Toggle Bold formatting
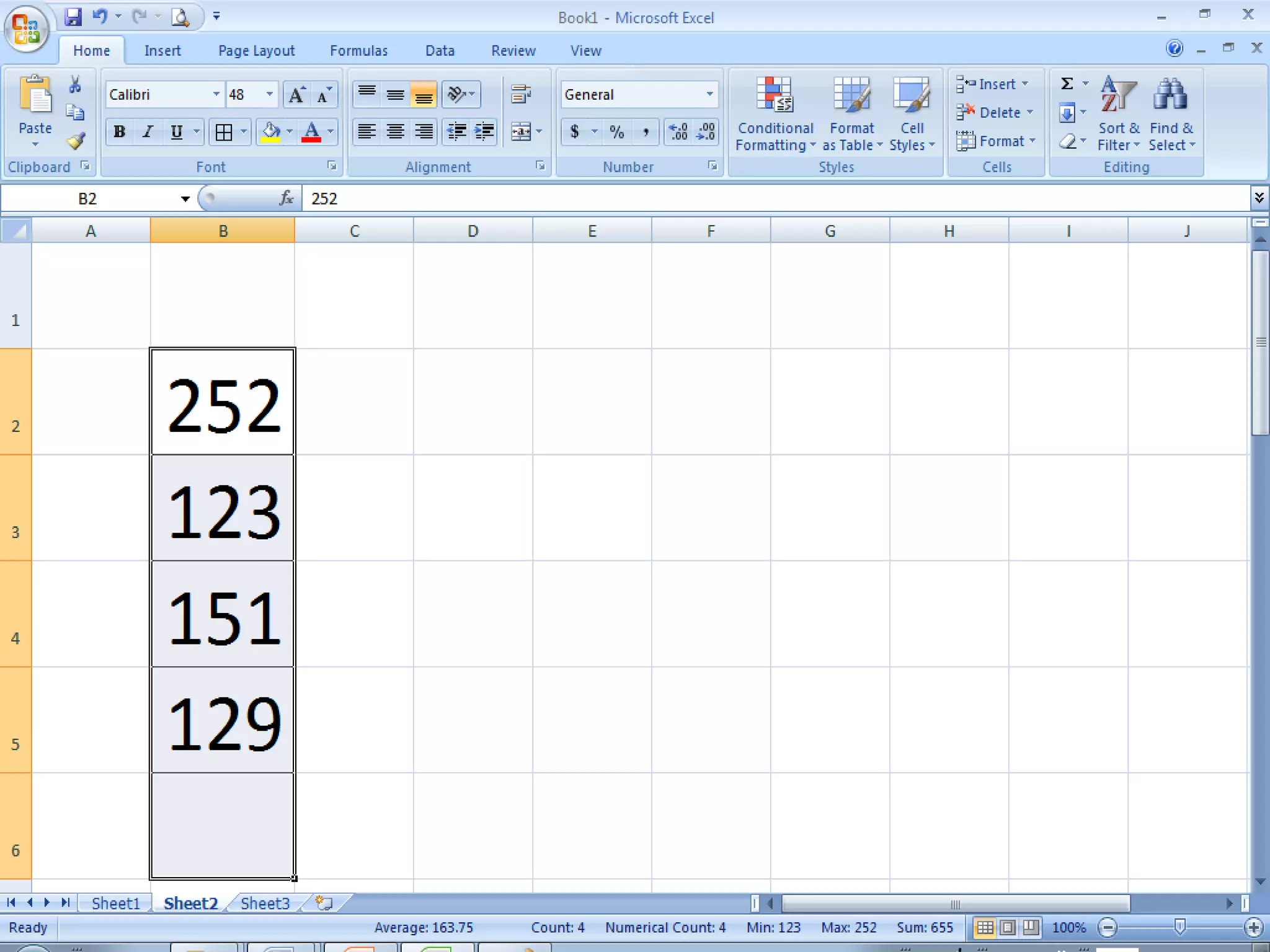 [119, 131]
